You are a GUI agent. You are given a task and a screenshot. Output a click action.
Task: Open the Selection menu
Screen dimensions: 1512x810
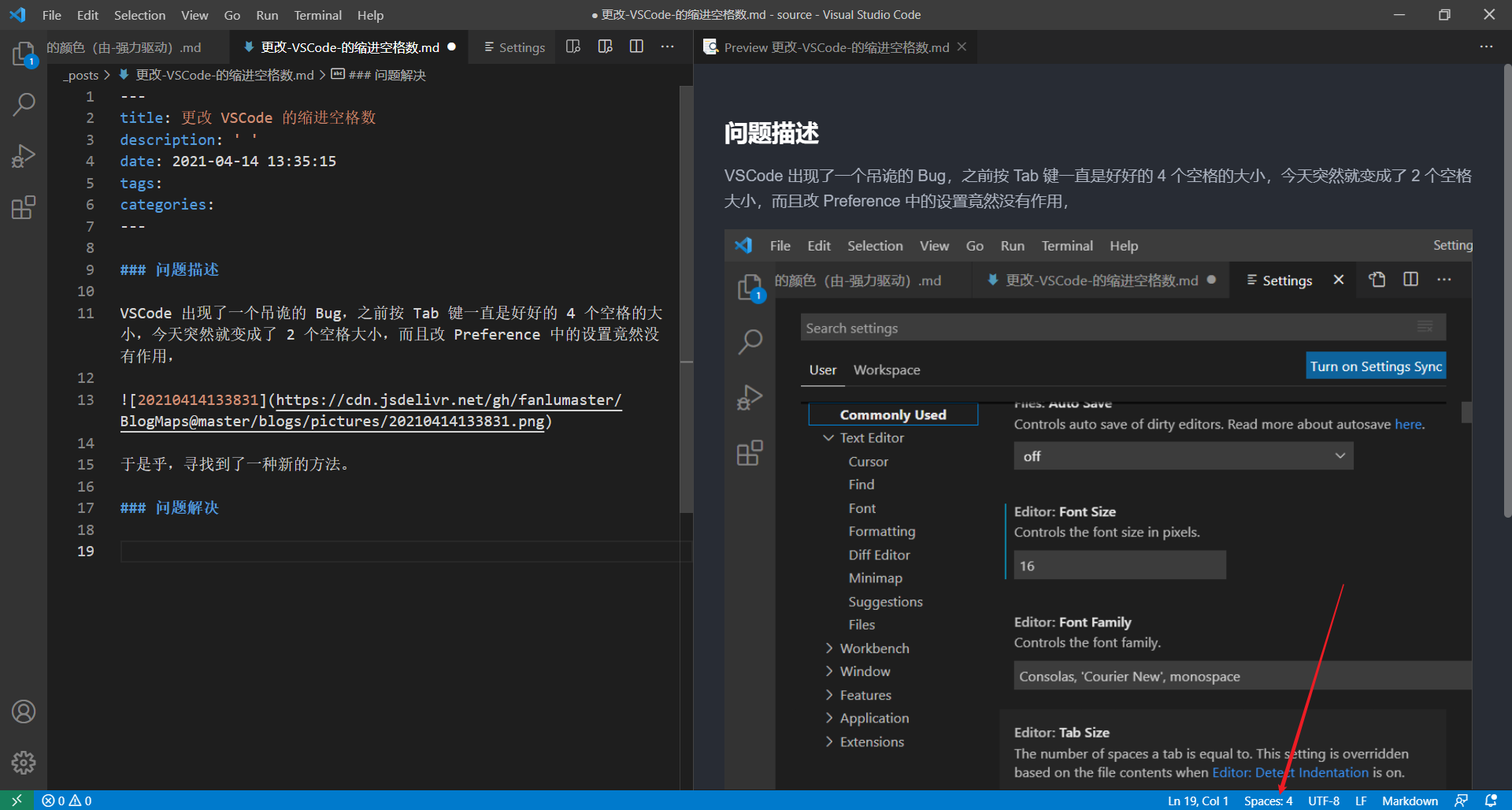point(139,15)
